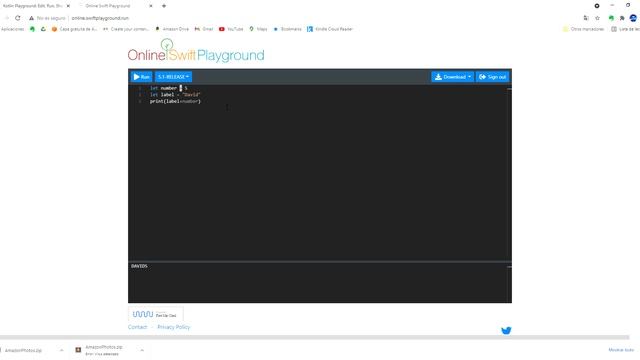Open the YouTube bookmark
The image size is (640, 360).
(x=231, y=29)
